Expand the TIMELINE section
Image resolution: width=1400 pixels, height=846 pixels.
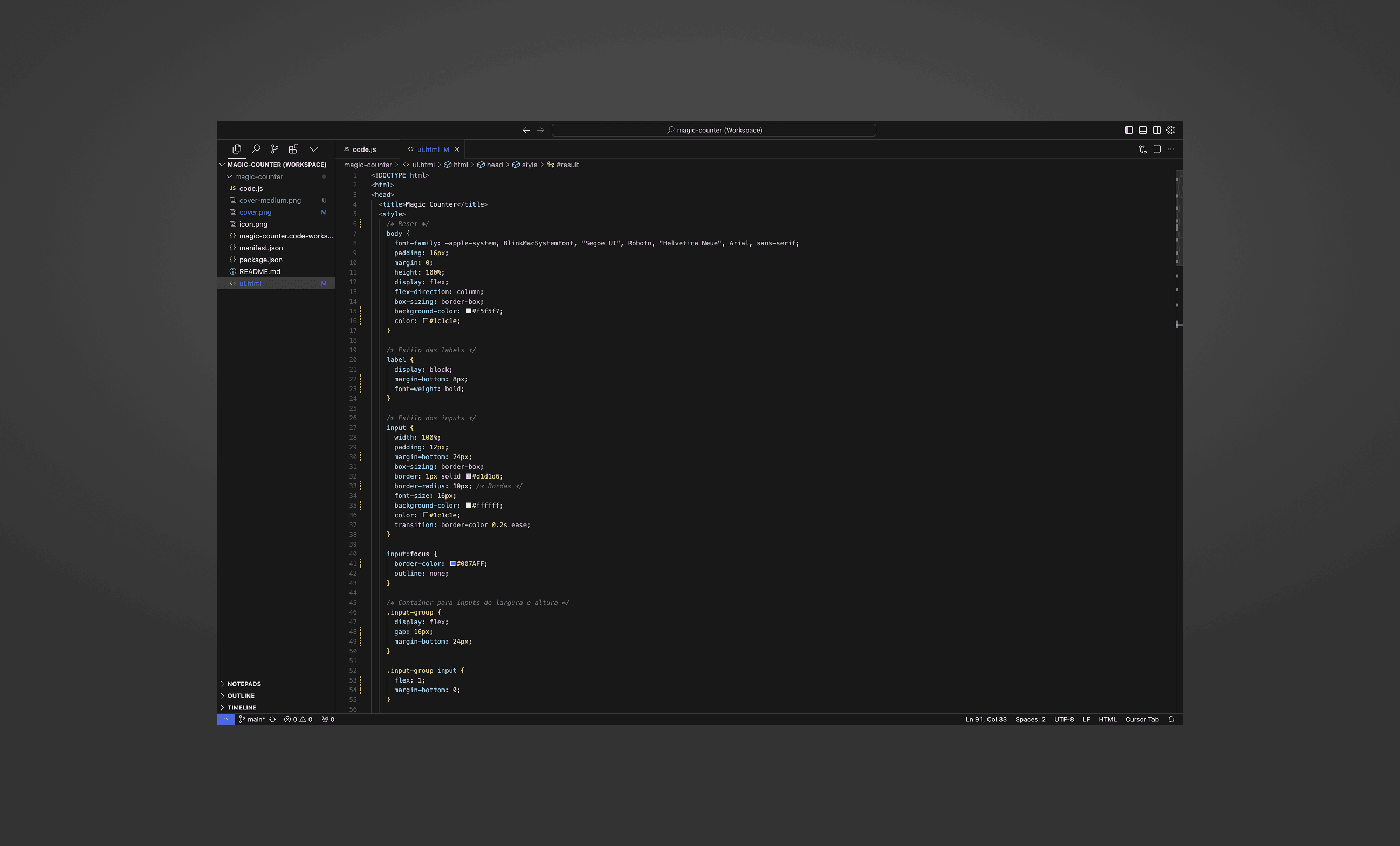242,708
